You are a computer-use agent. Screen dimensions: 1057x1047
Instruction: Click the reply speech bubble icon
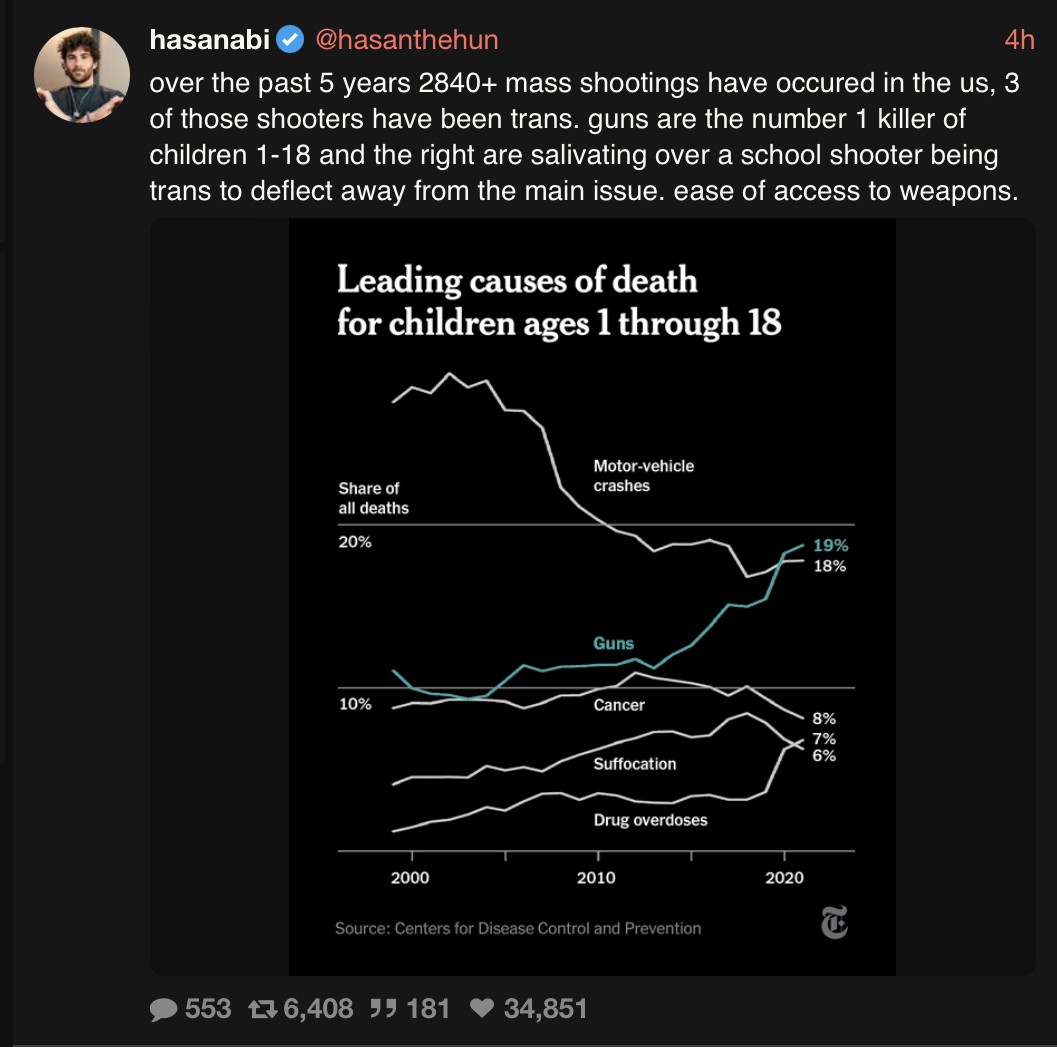tap(163, 1009)
